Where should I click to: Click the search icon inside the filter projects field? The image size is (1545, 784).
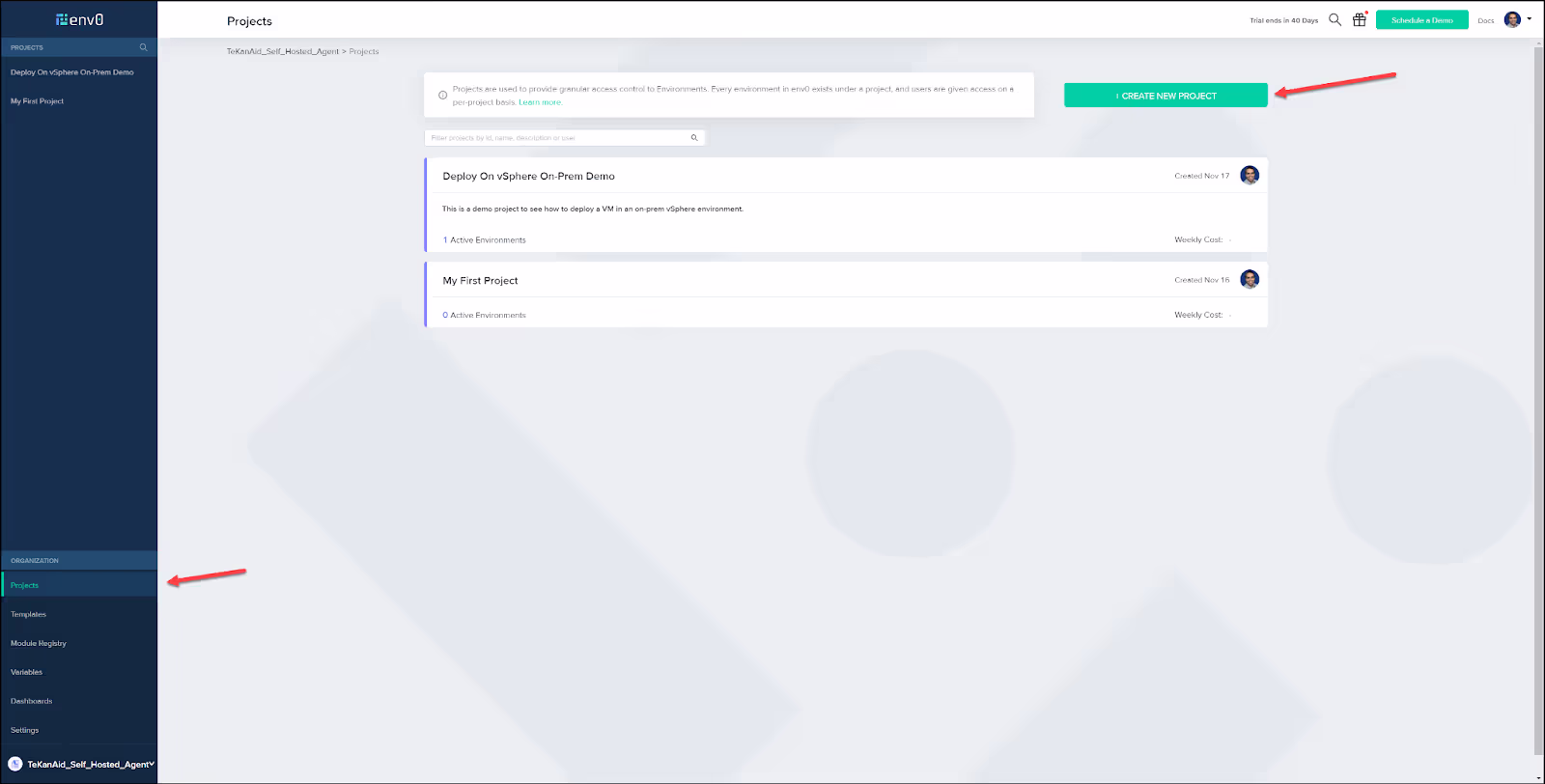pyautogui.click(x=694, y=138)
